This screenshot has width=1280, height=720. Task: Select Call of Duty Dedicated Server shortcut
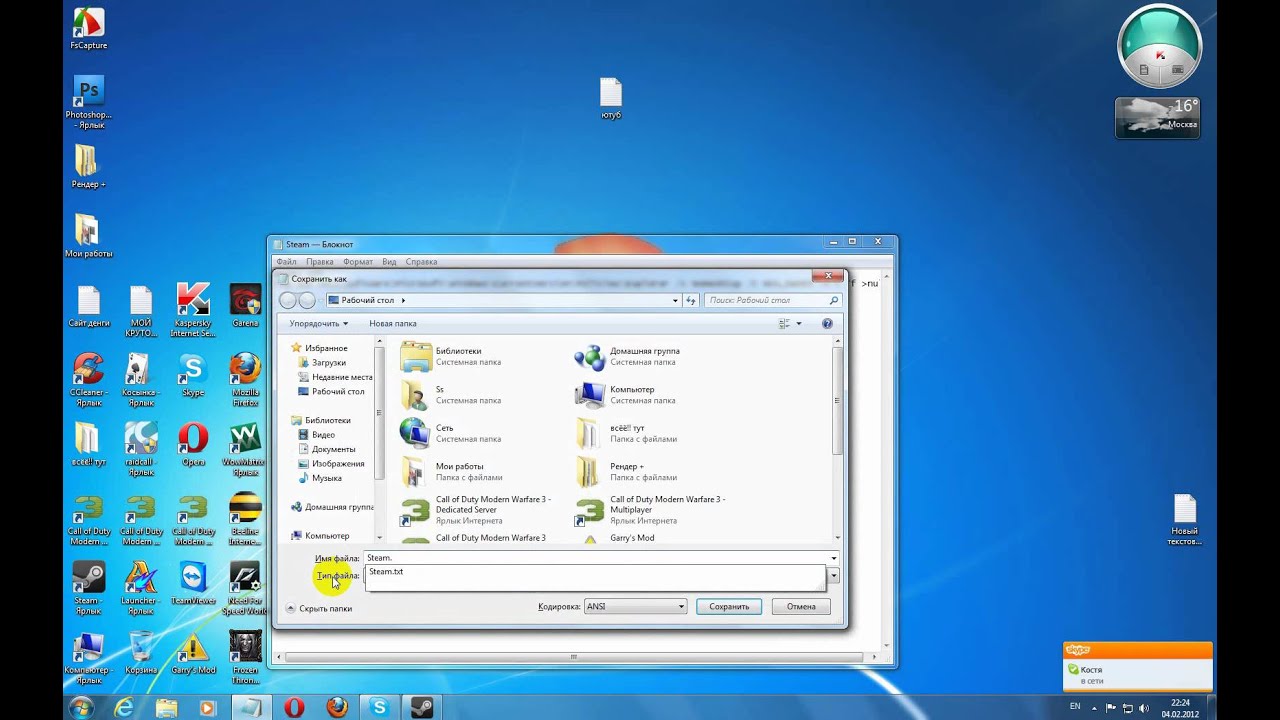(x=475, y=511)
